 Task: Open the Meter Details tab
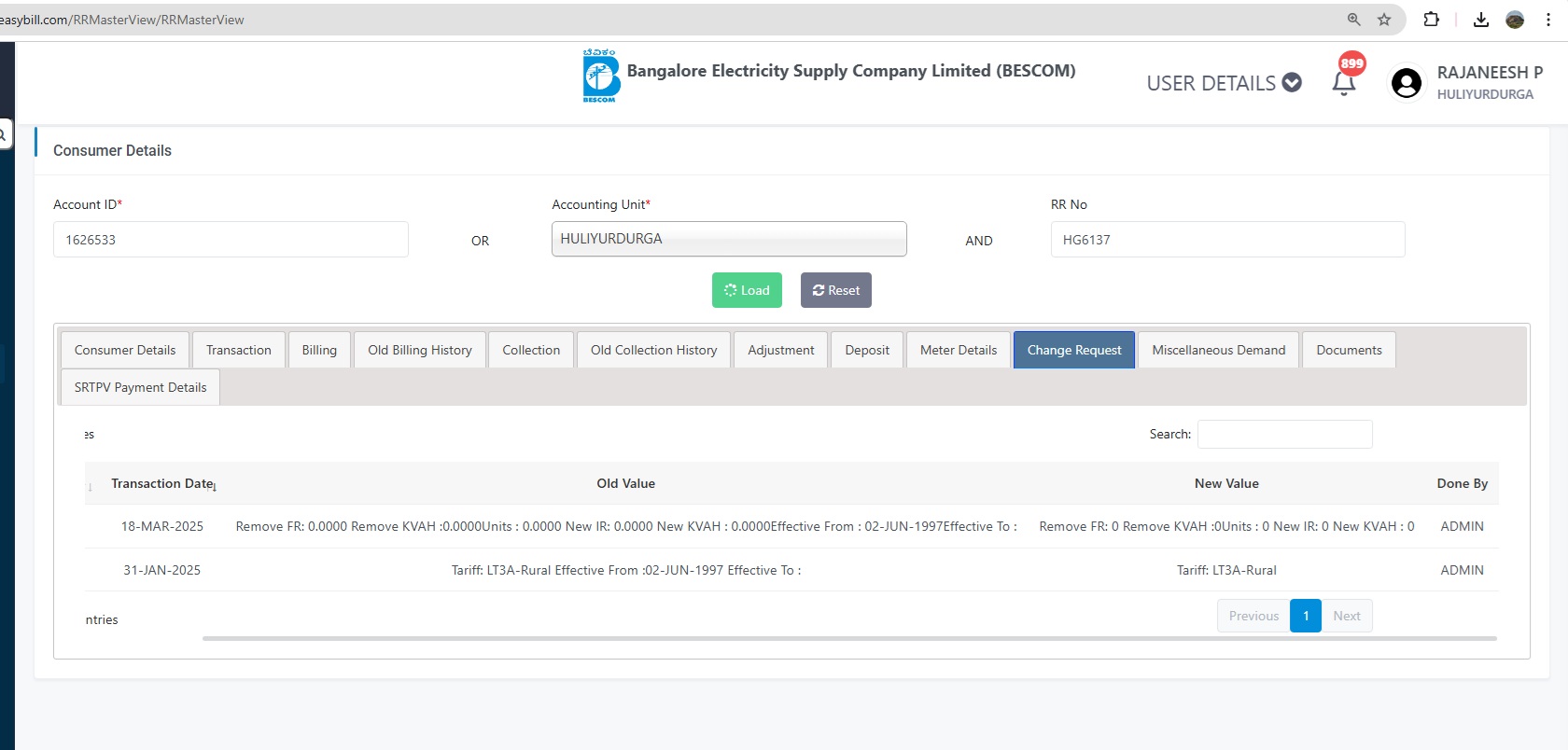tap(959, 350)
